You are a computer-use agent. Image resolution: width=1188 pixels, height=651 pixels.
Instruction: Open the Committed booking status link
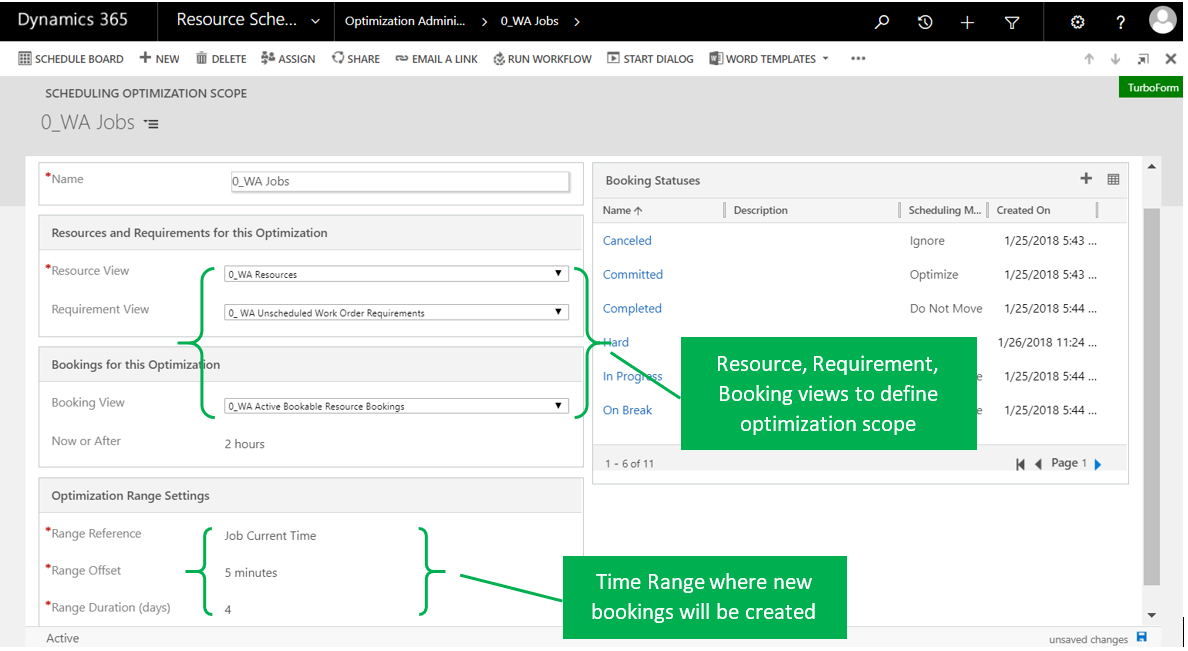[632, 275]
